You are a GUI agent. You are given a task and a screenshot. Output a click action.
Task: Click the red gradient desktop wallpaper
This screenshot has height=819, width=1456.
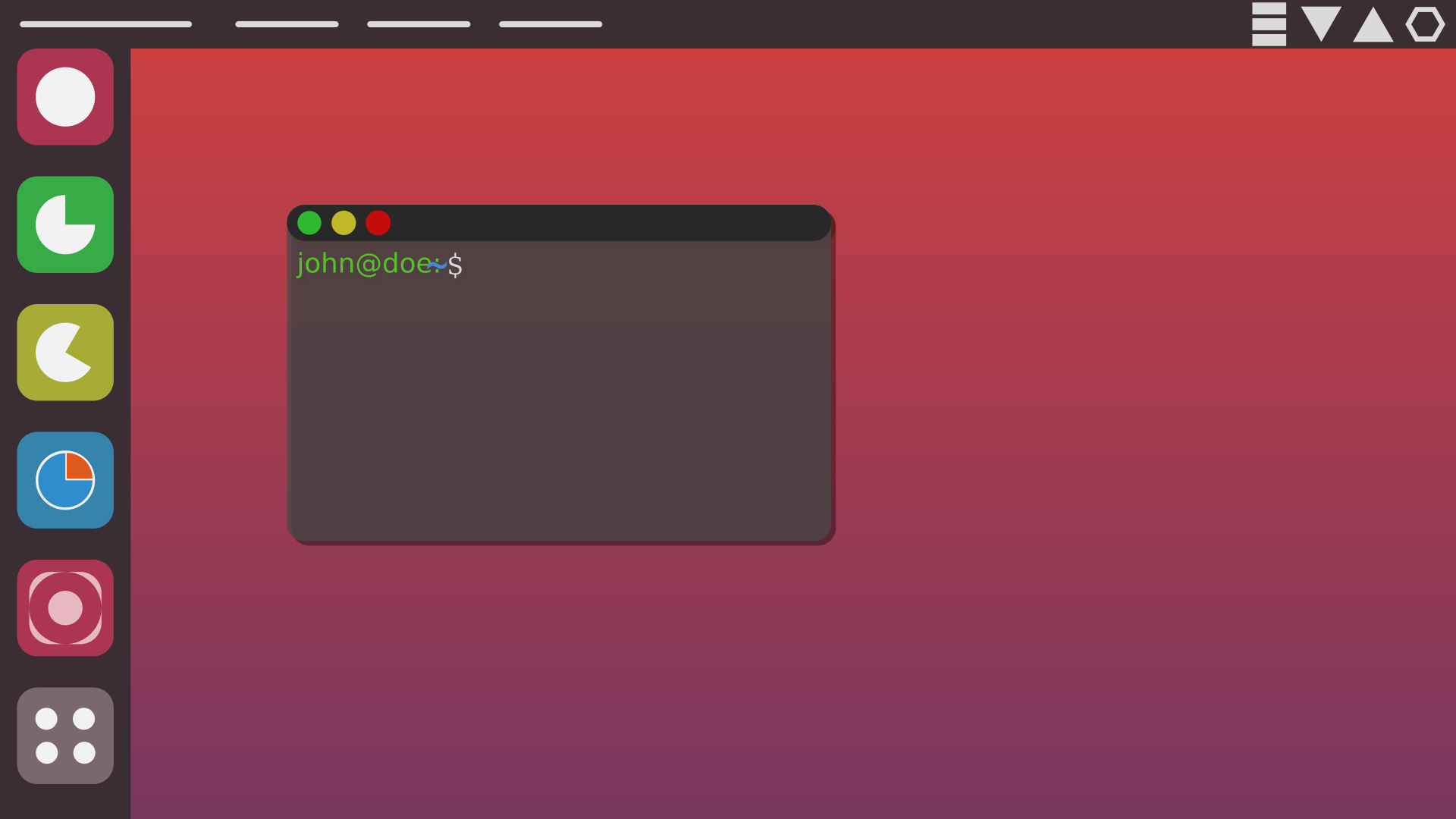click(1100, 455)
